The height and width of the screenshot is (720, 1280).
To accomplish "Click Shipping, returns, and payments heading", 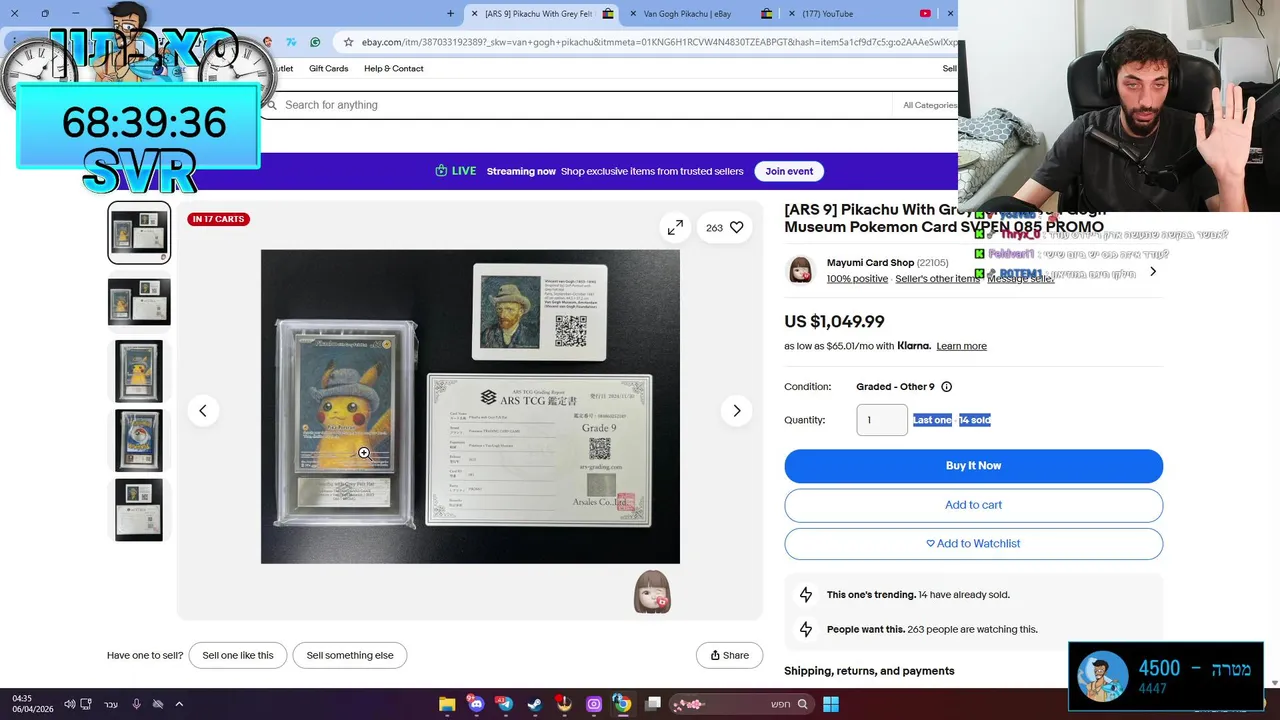I will 869,671.
